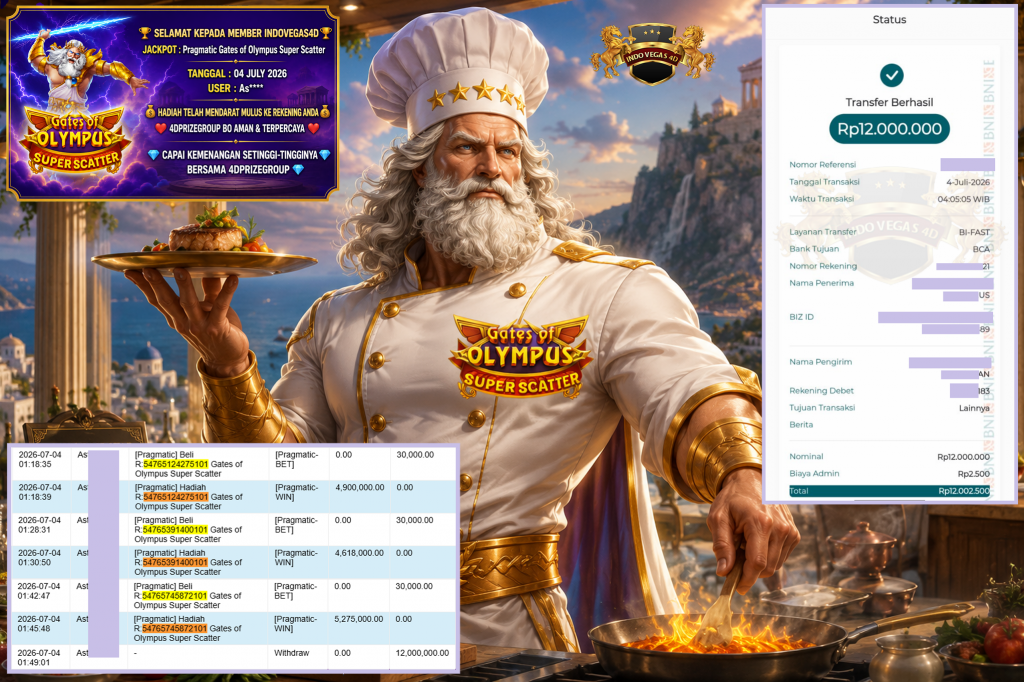Click the Nominal label
1024x682 pixels.
(x=806, y=457)
